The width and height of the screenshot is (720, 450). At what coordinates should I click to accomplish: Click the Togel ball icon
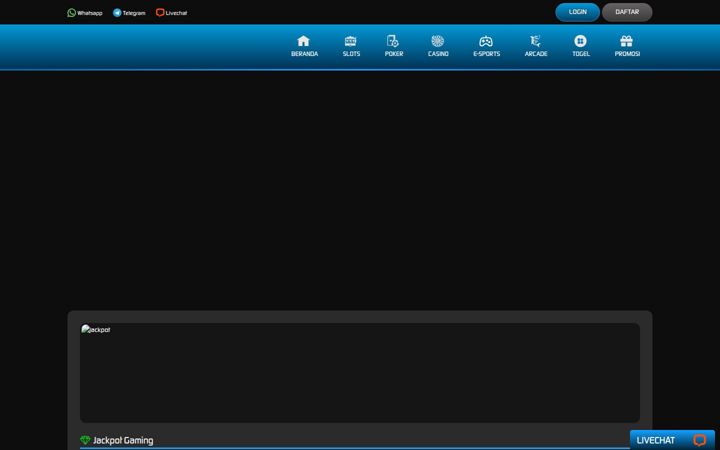[x=580, y=41]
